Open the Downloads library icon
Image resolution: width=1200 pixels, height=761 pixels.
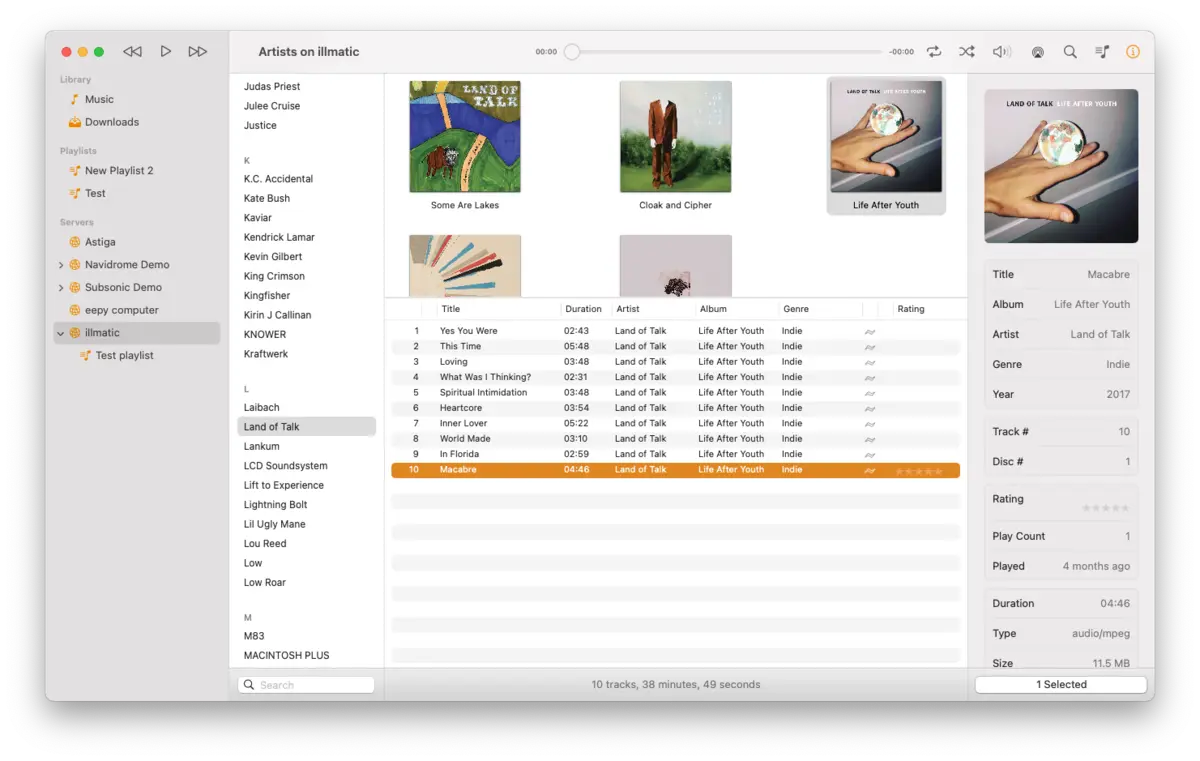75,122
